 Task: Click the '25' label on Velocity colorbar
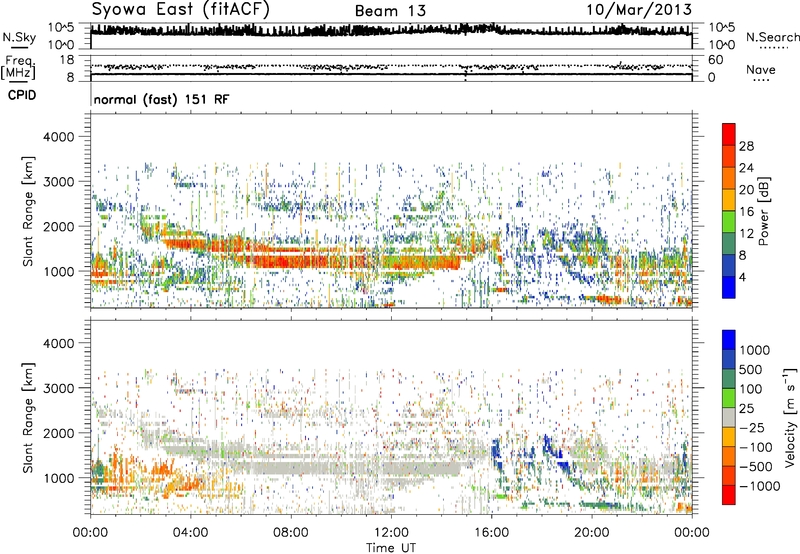click(747, 408)
